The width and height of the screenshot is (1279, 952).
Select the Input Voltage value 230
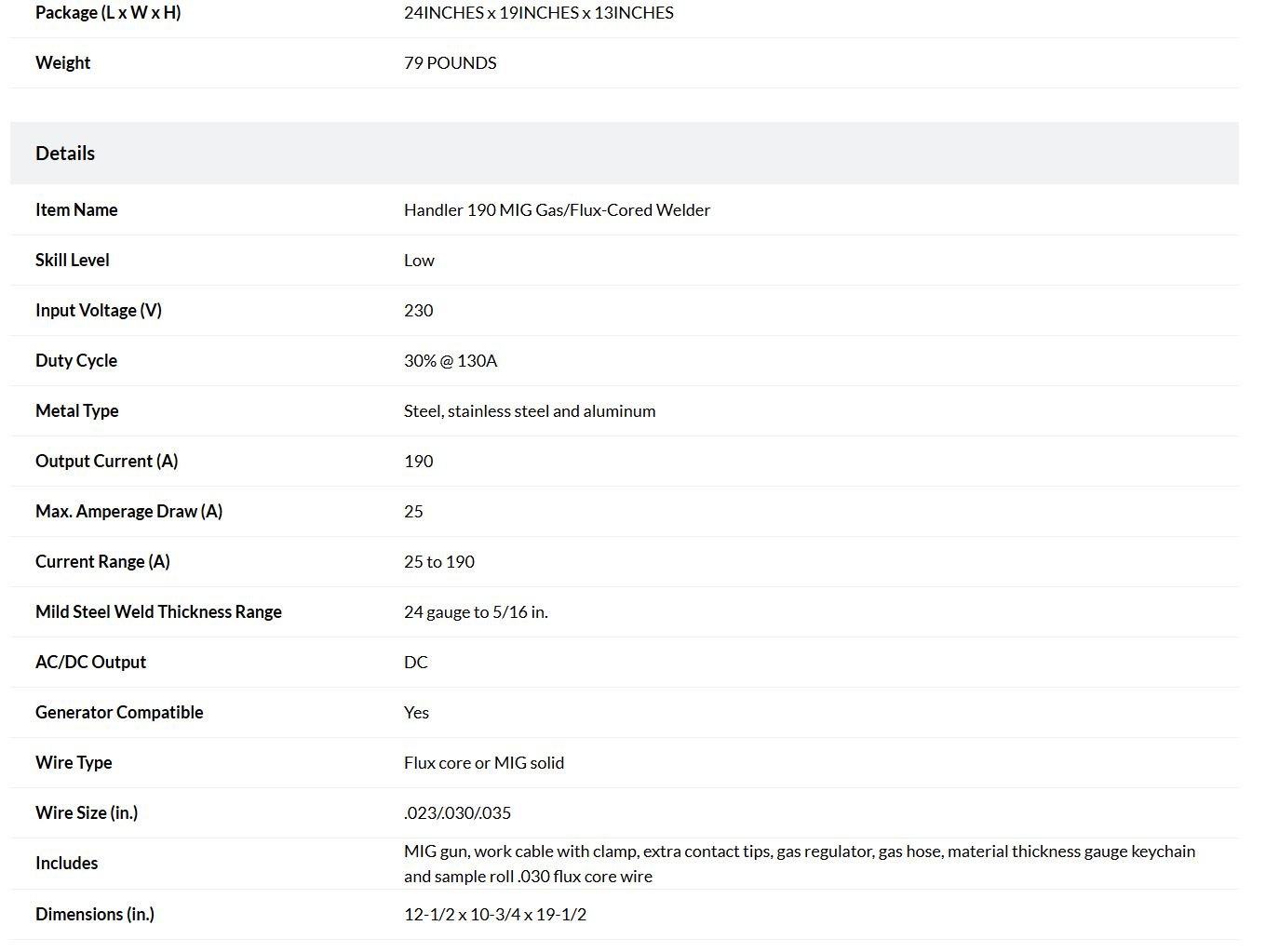pyautogui.click(x=418, y=310)
